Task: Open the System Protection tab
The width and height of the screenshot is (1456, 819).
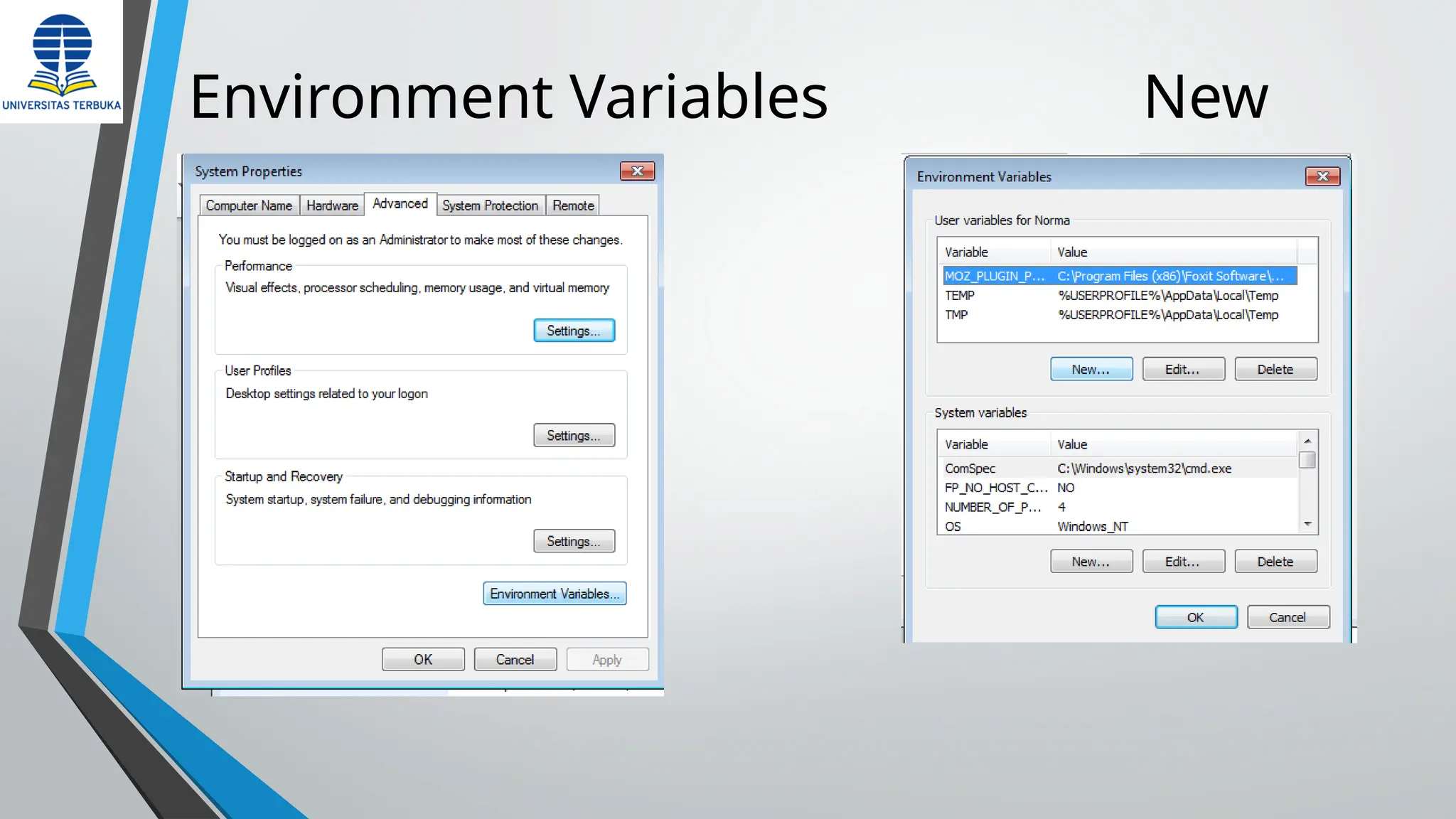Action: (491, 205)
